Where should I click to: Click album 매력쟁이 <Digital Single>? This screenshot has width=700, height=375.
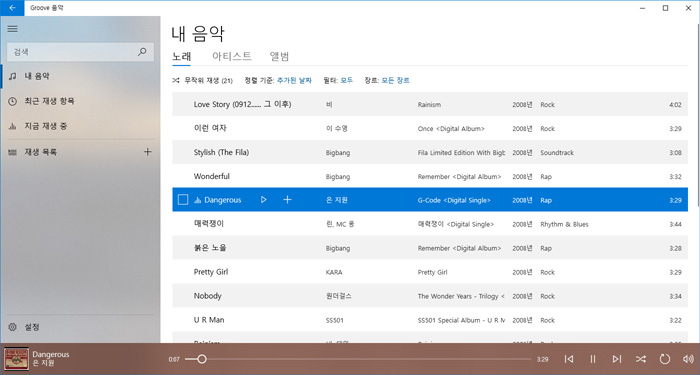pyautogui.click(x=456, y=224)
